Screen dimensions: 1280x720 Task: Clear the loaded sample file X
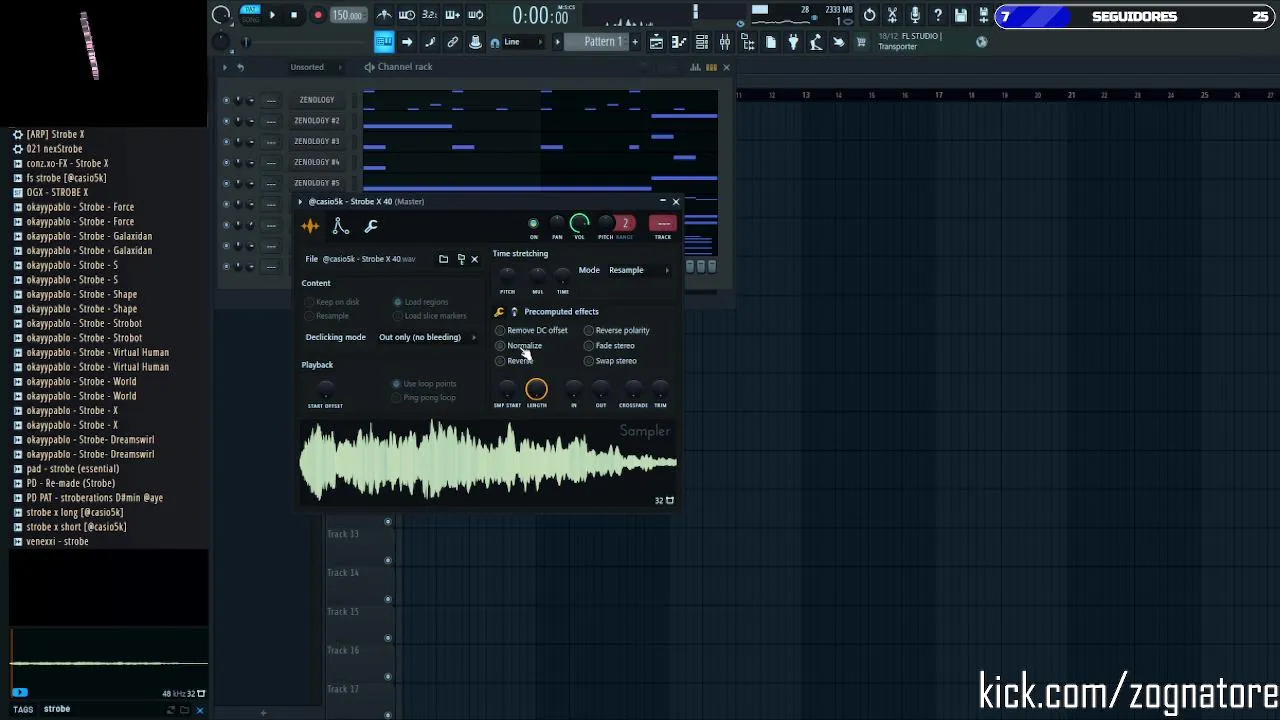474,259
